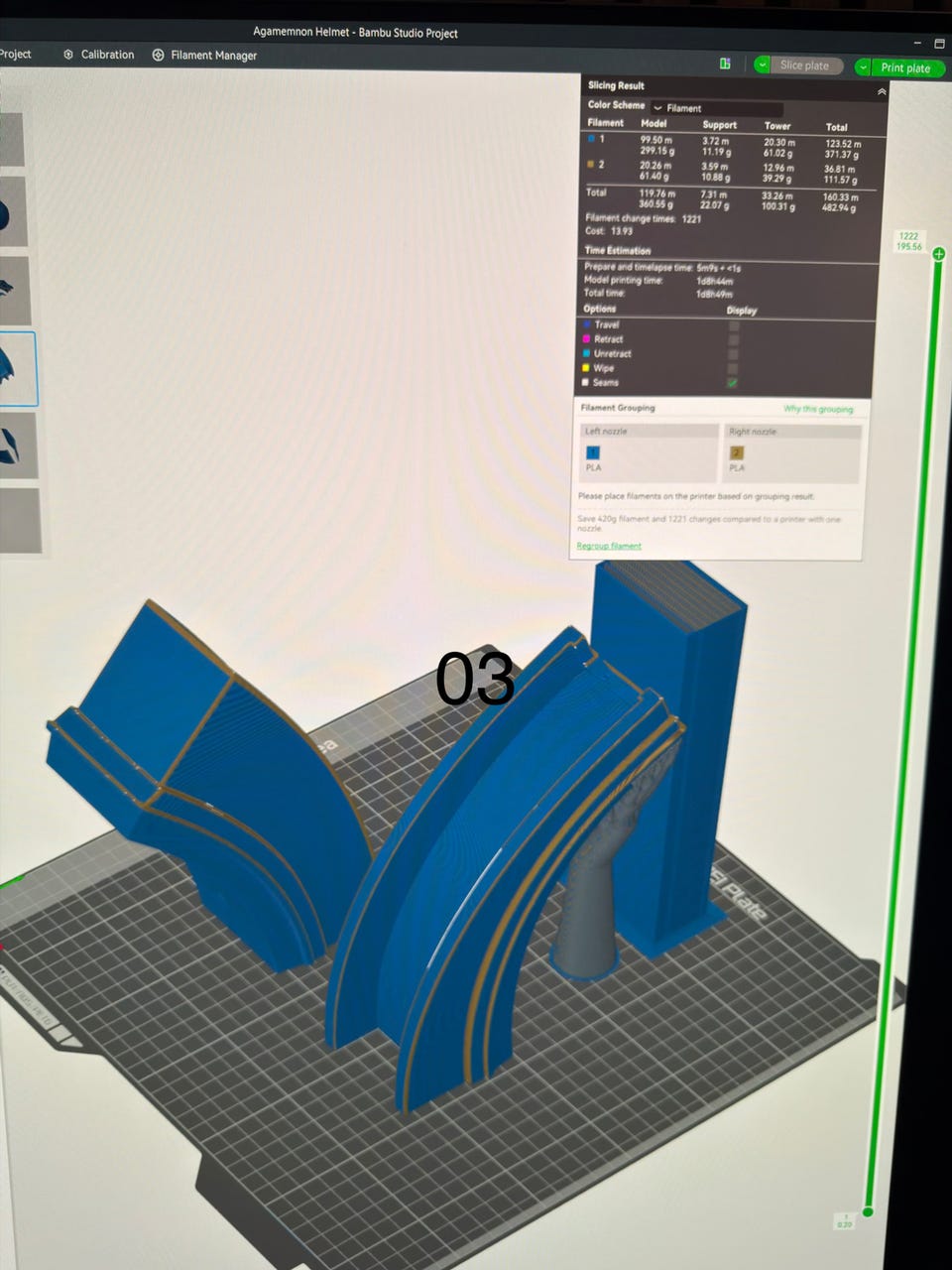This screenshot has width=952, height=1270.
Task: Click the Regroup filament link
Action: coord(609,546)
